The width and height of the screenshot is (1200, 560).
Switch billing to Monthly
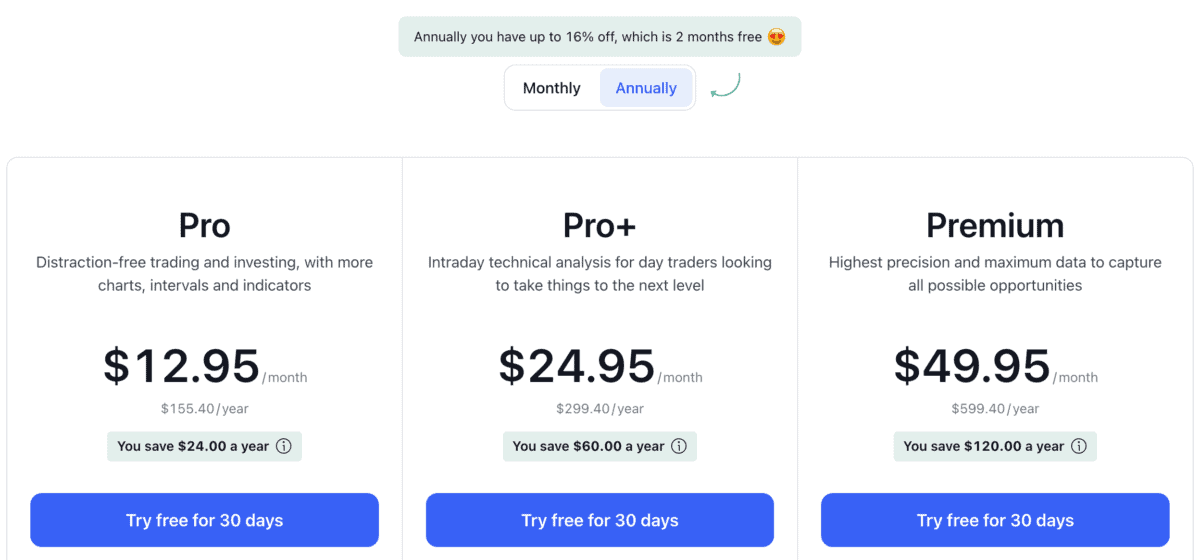click(x=551, y=88)
